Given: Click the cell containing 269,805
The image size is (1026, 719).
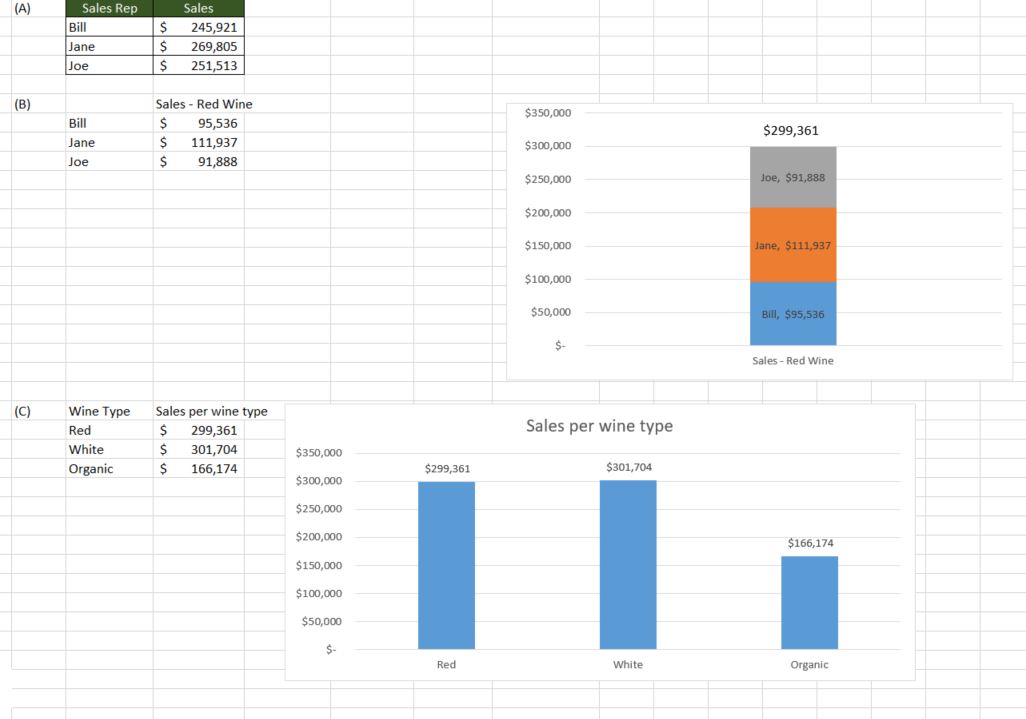Looking at the screenshot, I should click(x=198, y=47).
